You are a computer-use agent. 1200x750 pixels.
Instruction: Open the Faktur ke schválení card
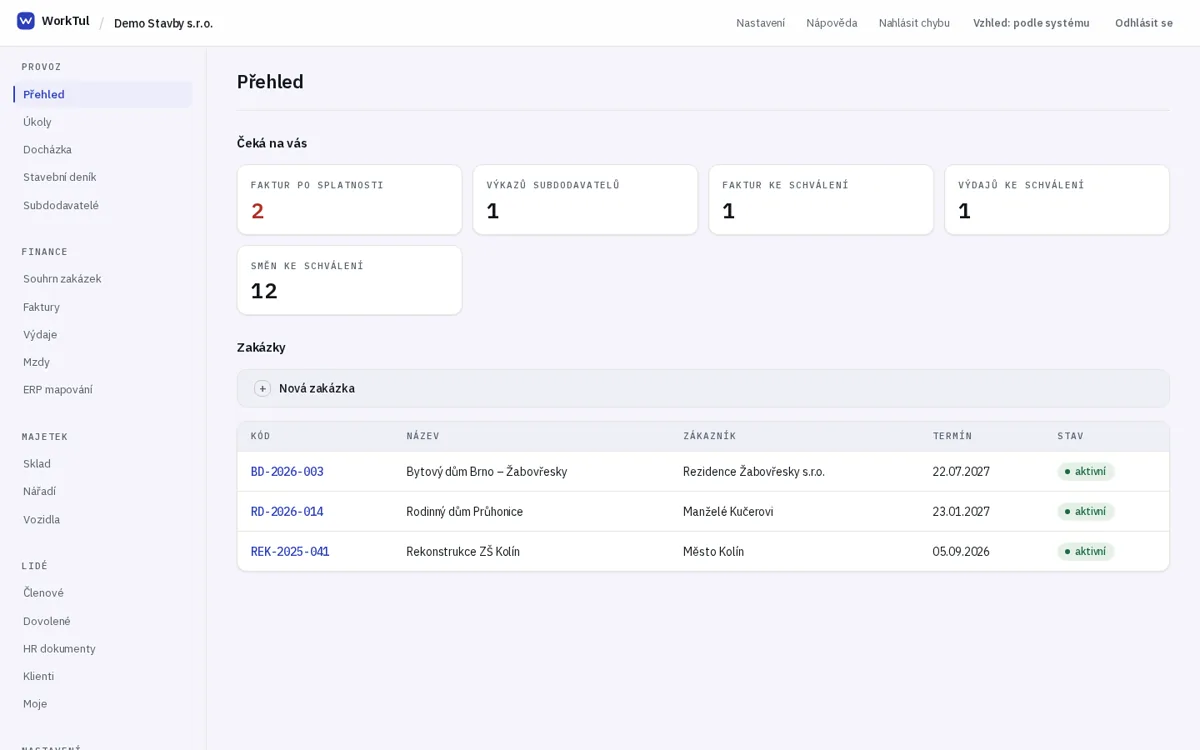[821, 200]
